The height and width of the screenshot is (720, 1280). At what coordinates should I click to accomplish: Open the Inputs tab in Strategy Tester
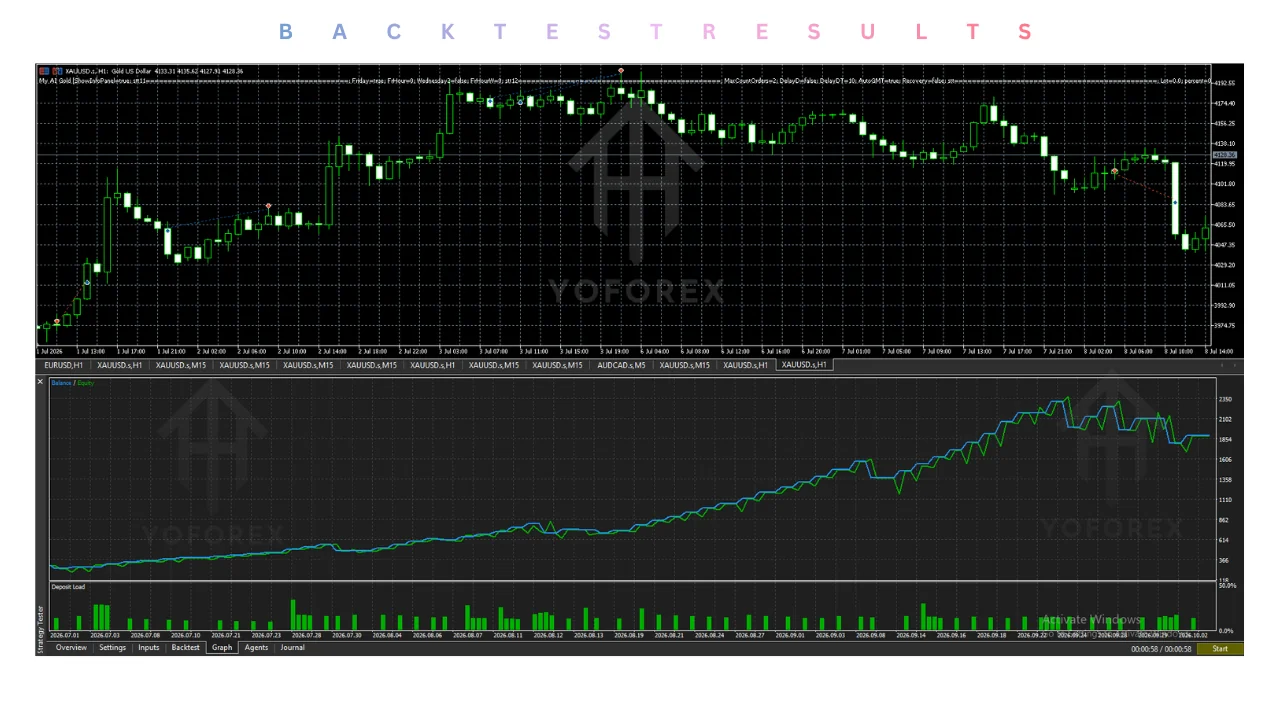point(148,648)
